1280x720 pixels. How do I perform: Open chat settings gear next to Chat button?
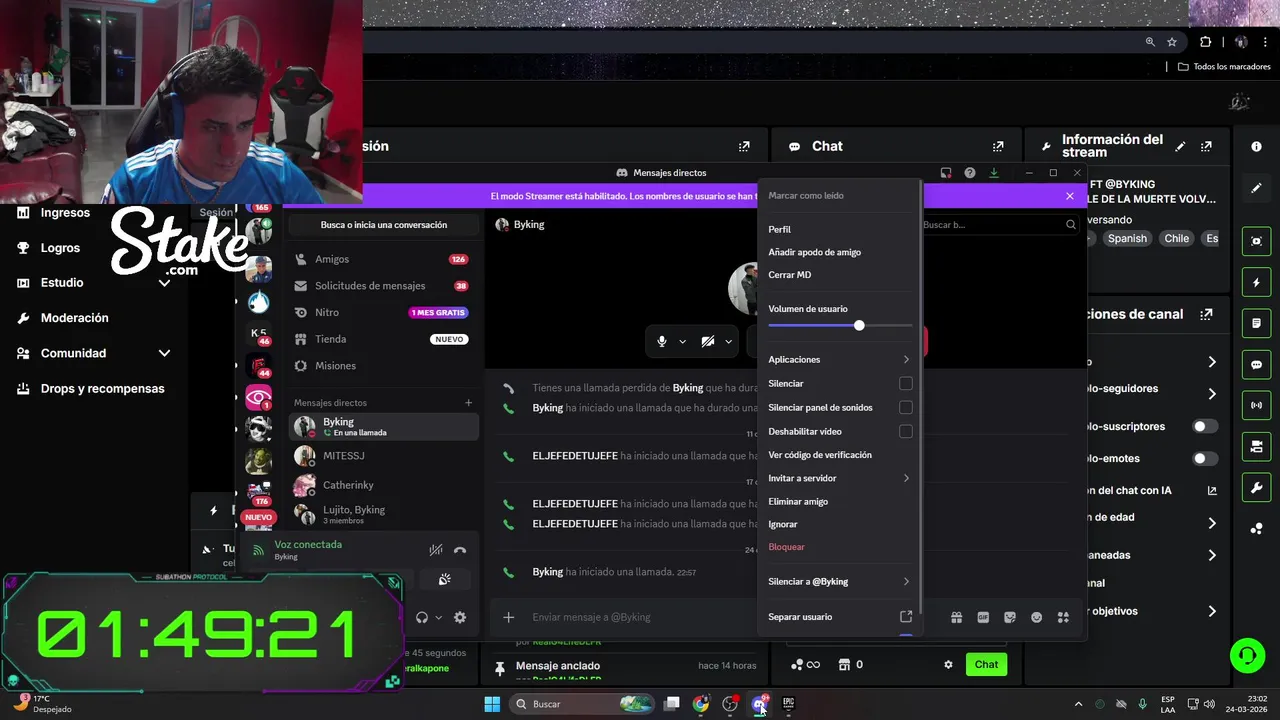948,664
